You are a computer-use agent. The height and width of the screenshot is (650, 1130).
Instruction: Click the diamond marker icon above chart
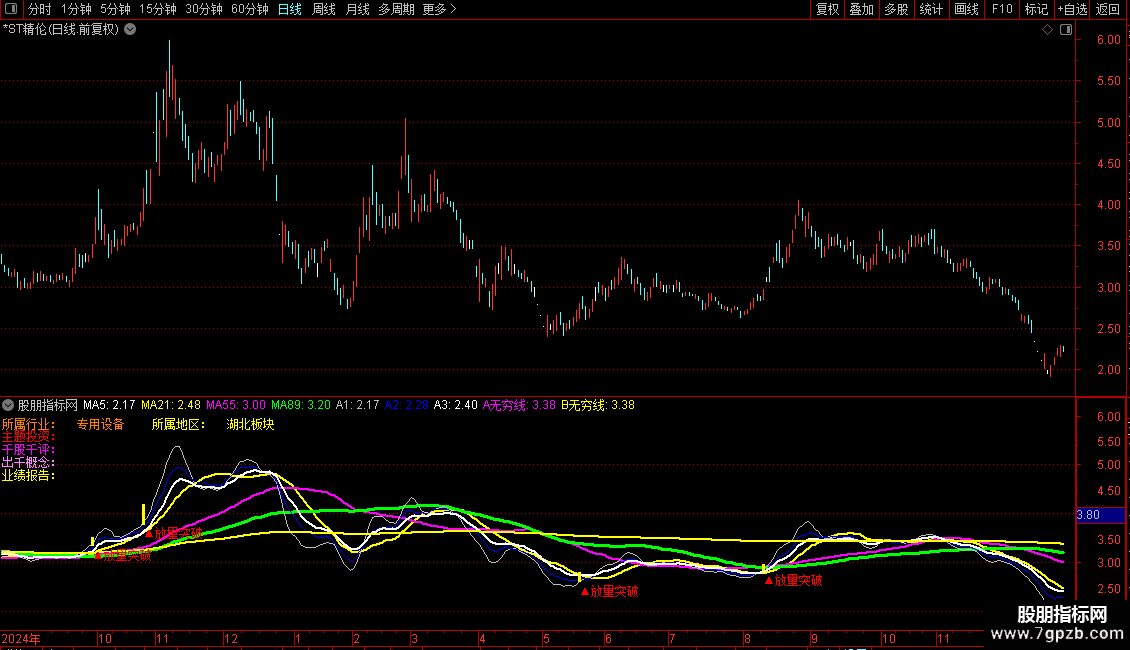[x=1047, y=30]
